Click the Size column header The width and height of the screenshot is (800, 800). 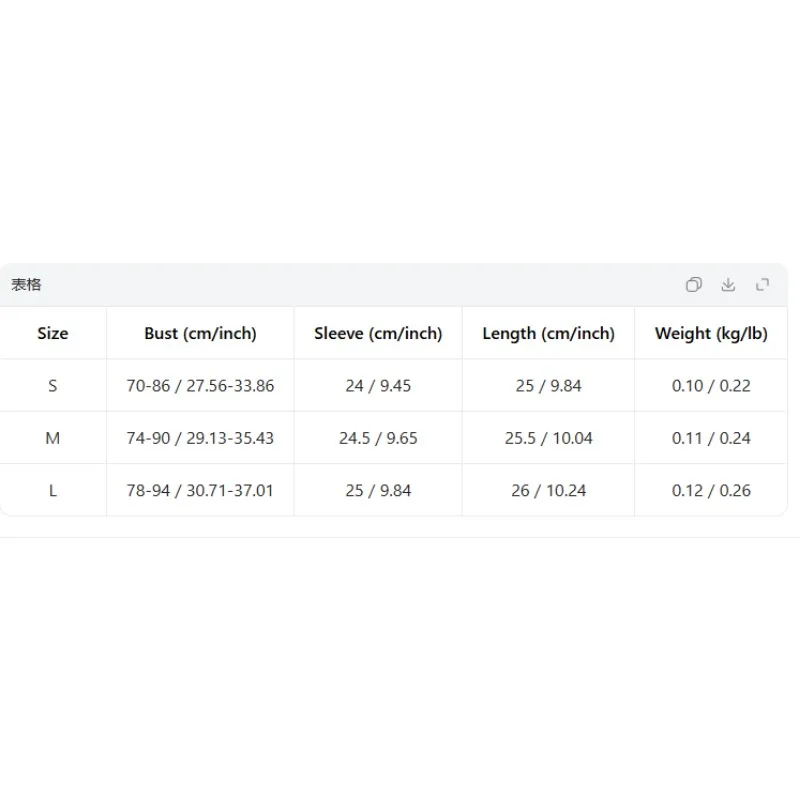[53, 333]
